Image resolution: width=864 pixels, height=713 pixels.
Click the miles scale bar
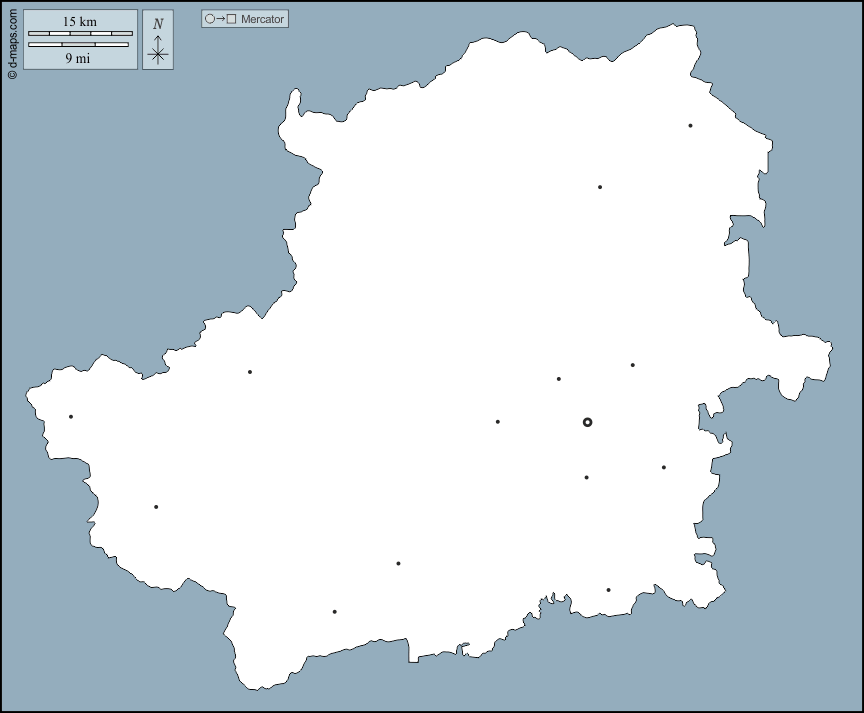pos(78,45)
